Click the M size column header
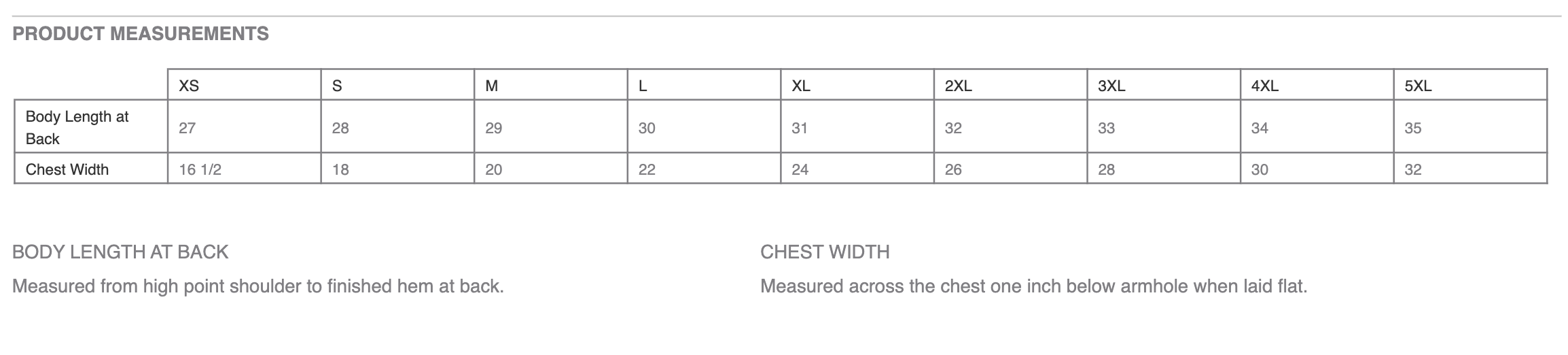 pyautogui.click(x=492, y=86)
